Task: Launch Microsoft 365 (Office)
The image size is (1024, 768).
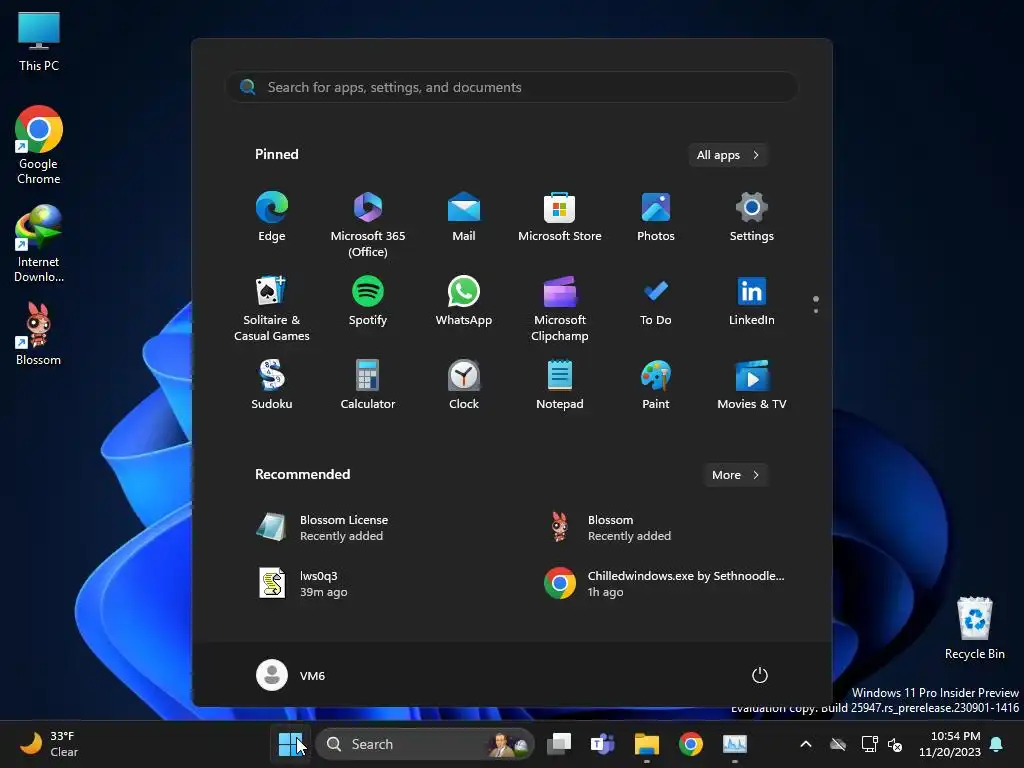Action: coord(368,225)
